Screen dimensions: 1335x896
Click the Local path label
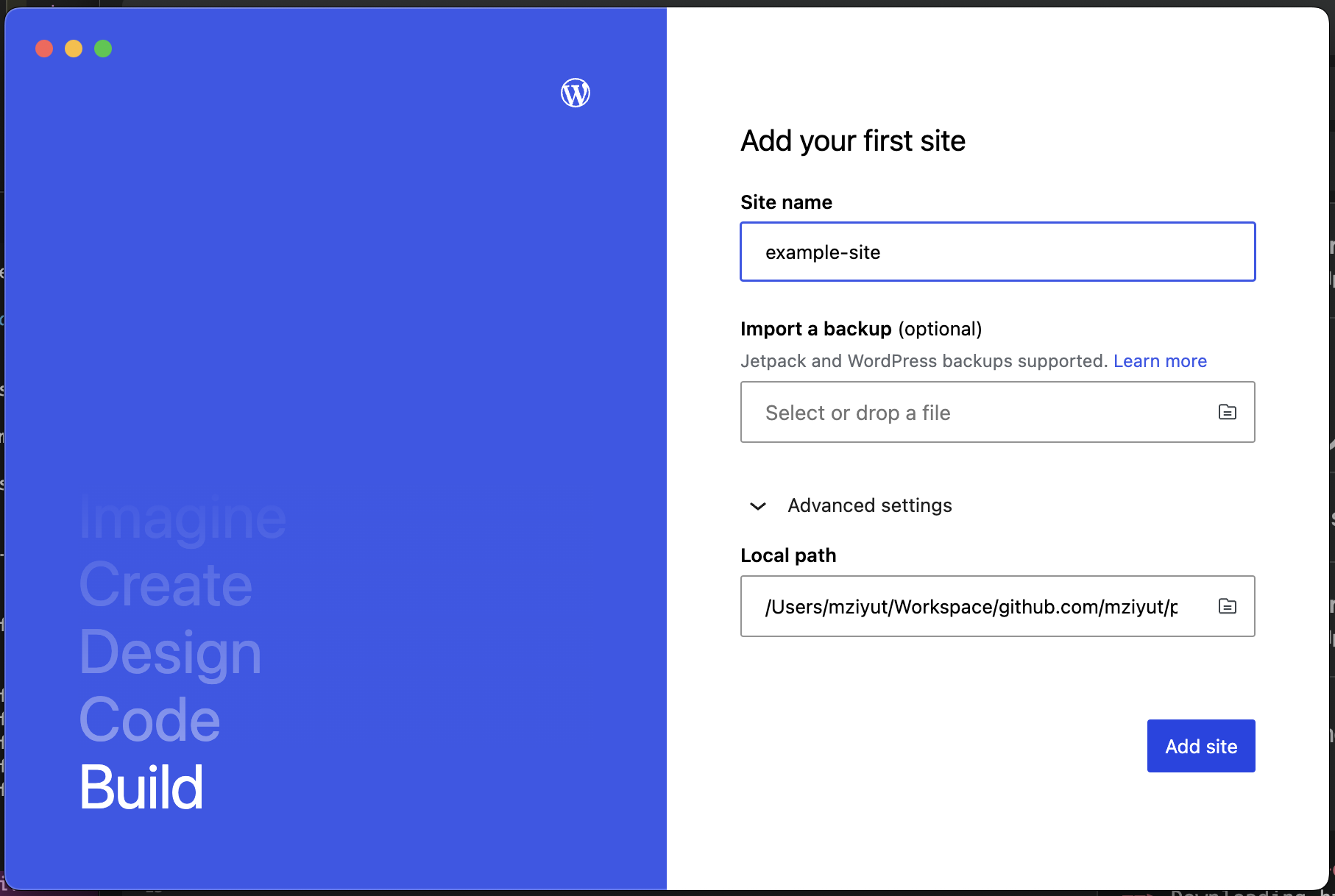click(x=788, y=555)
